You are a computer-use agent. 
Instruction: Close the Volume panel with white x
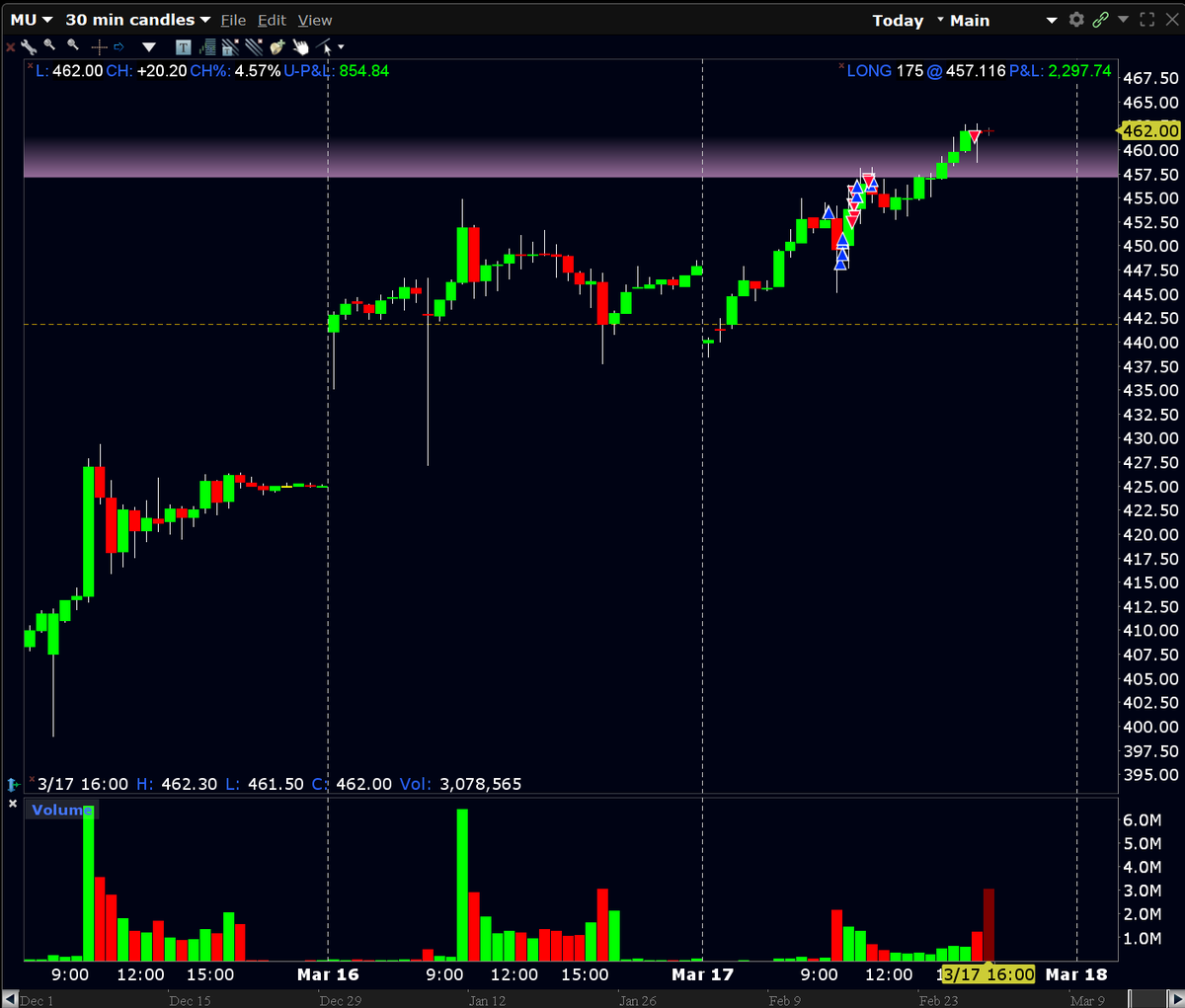tap(13, 804)
